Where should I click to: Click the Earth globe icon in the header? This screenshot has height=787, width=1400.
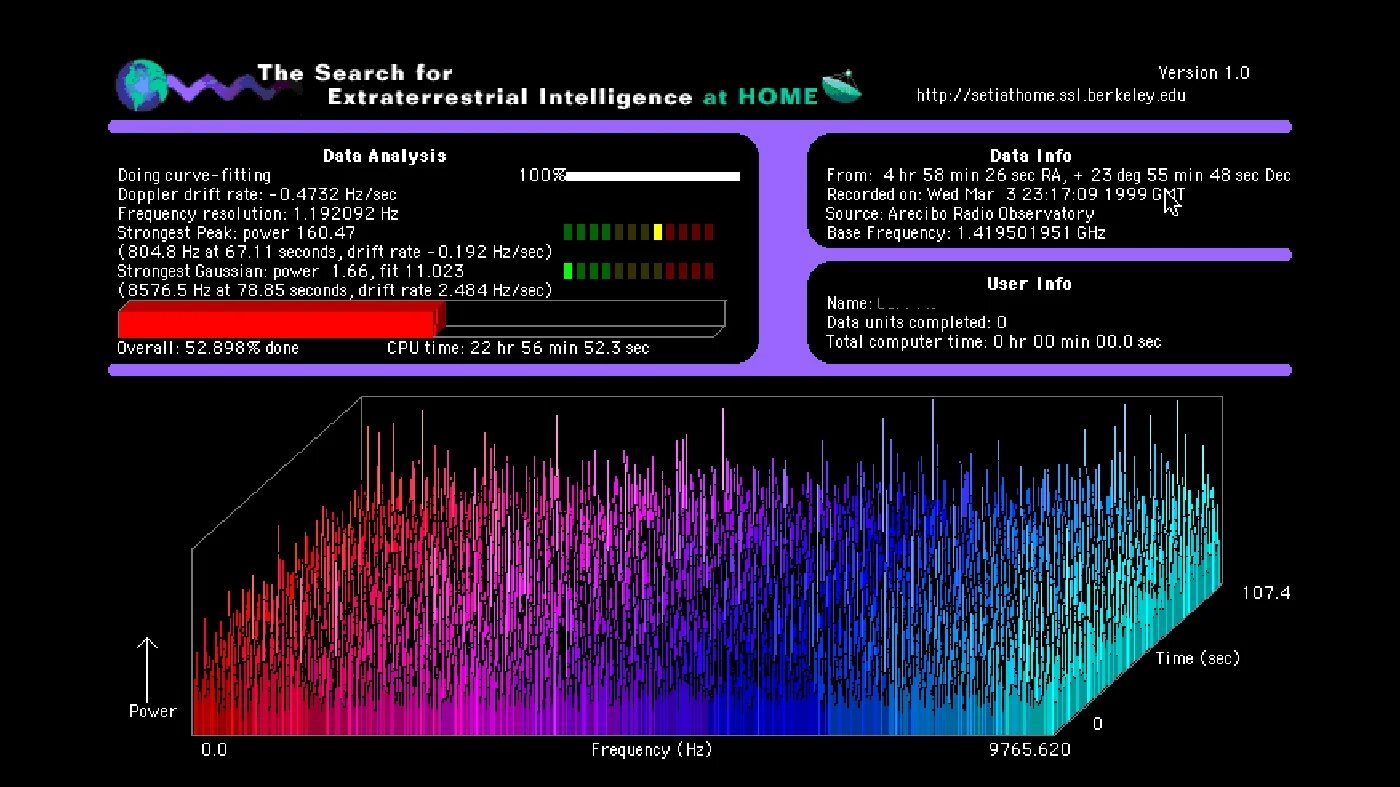pos(139,86)
